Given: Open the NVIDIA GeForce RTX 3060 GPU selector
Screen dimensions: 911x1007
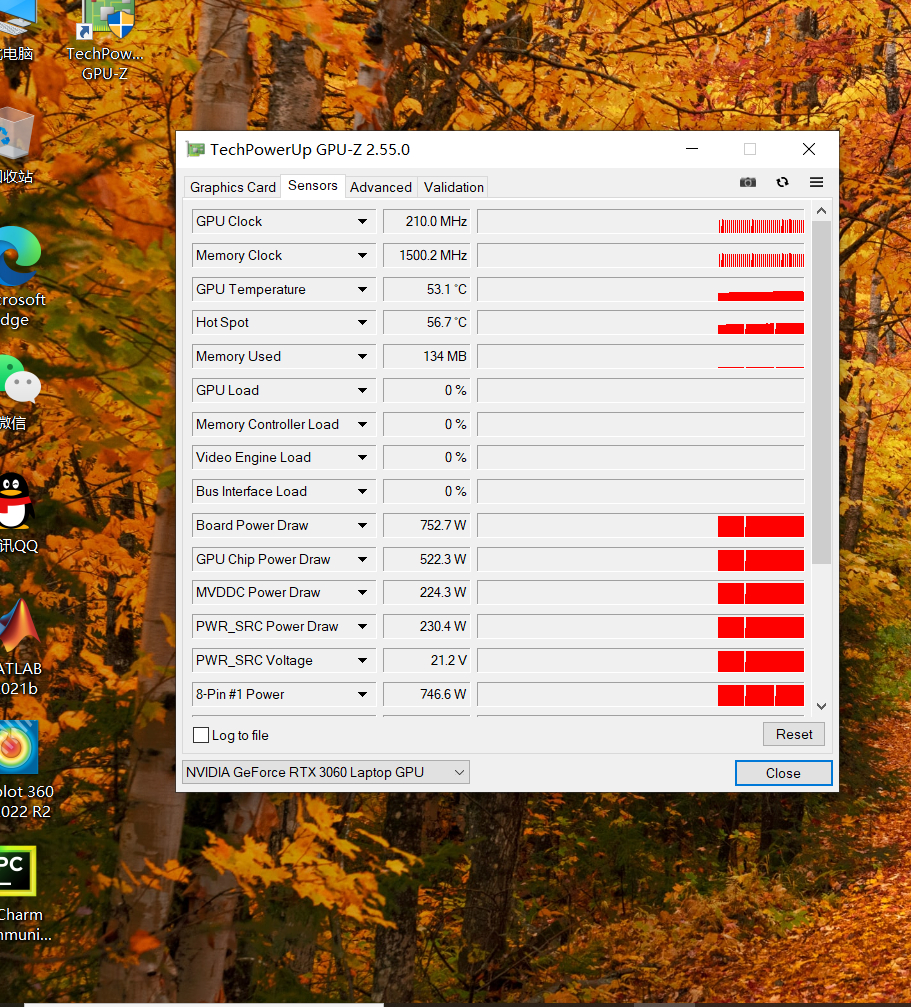Looking at the screenshot, I should 325,772.
